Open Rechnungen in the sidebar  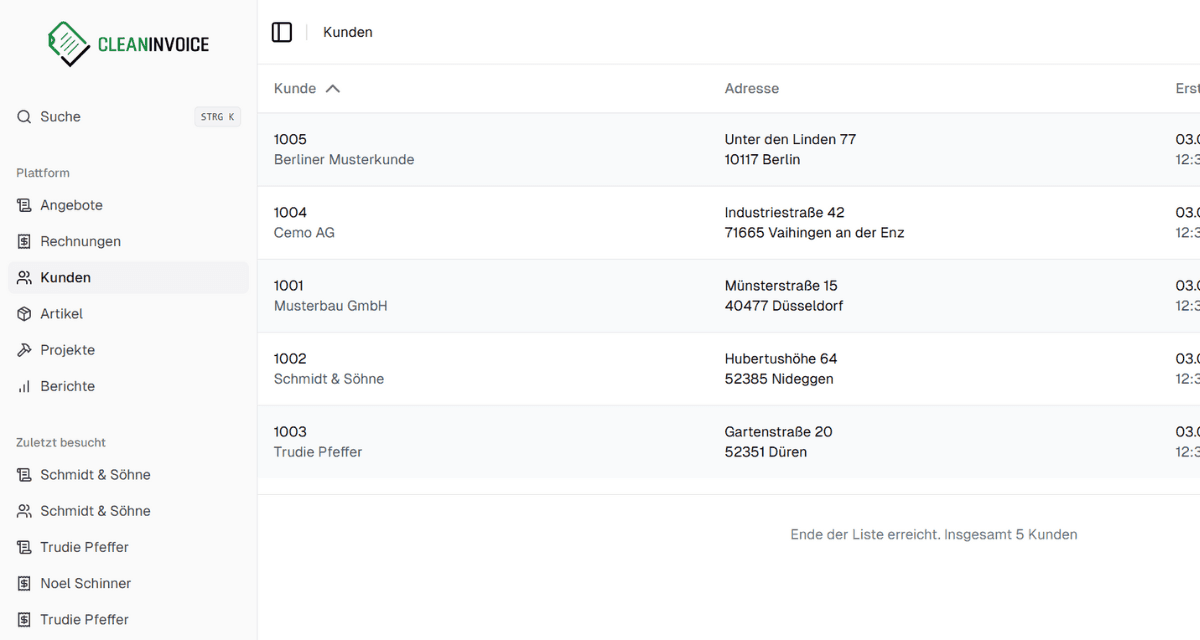128,241
